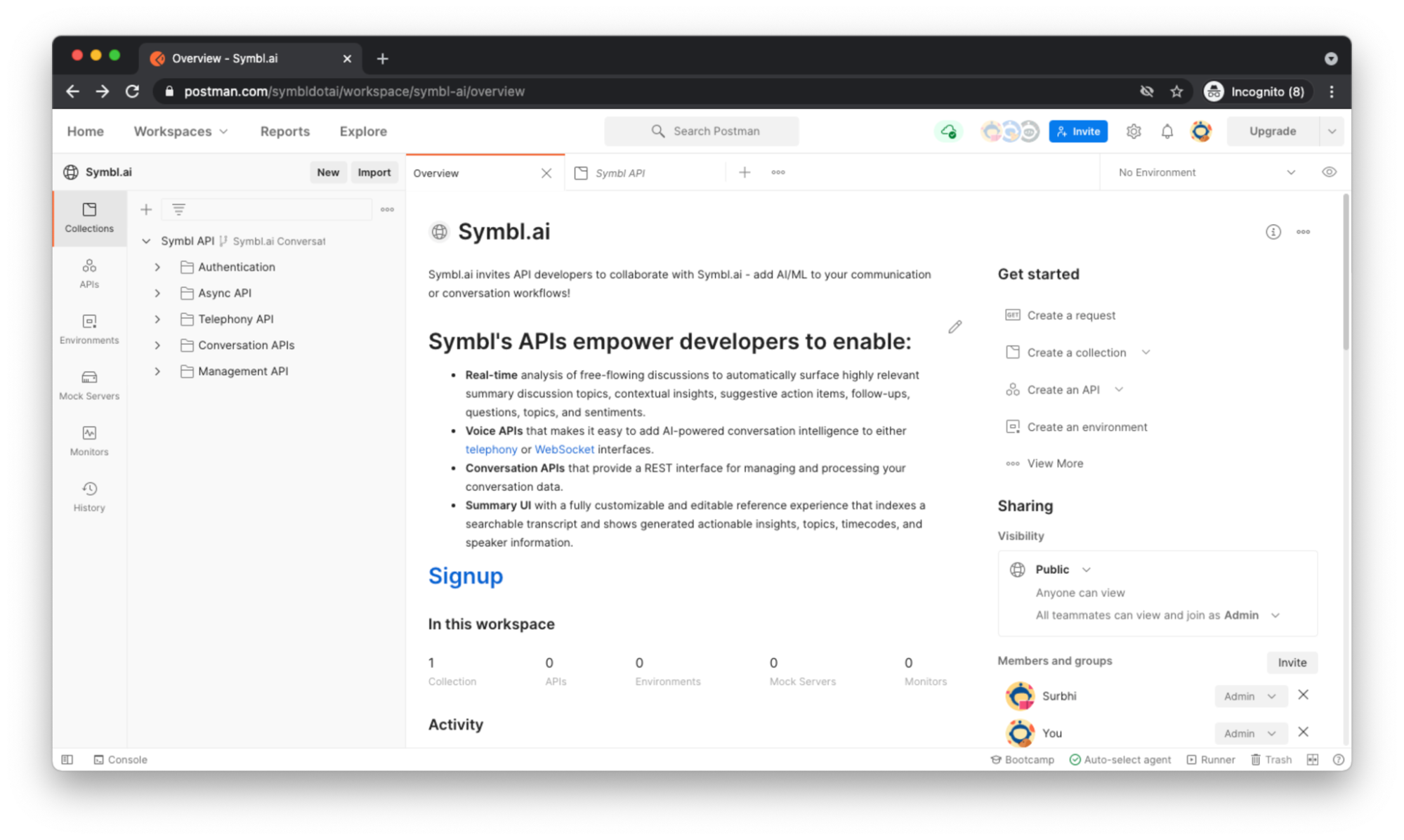Open the Workspaces dropdown menu
1404x840 pixels.
click(181, 131)
